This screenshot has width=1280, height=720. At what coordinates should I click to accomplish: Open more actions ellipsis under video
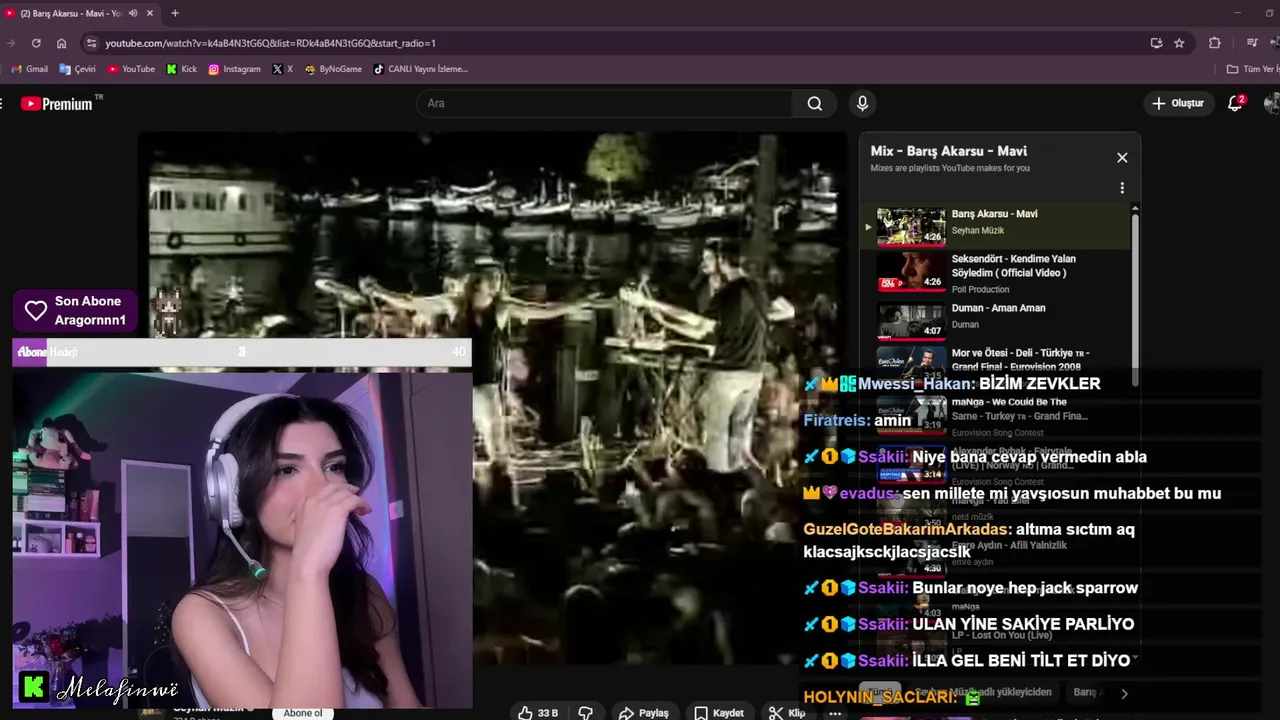(x=835, y=713)
